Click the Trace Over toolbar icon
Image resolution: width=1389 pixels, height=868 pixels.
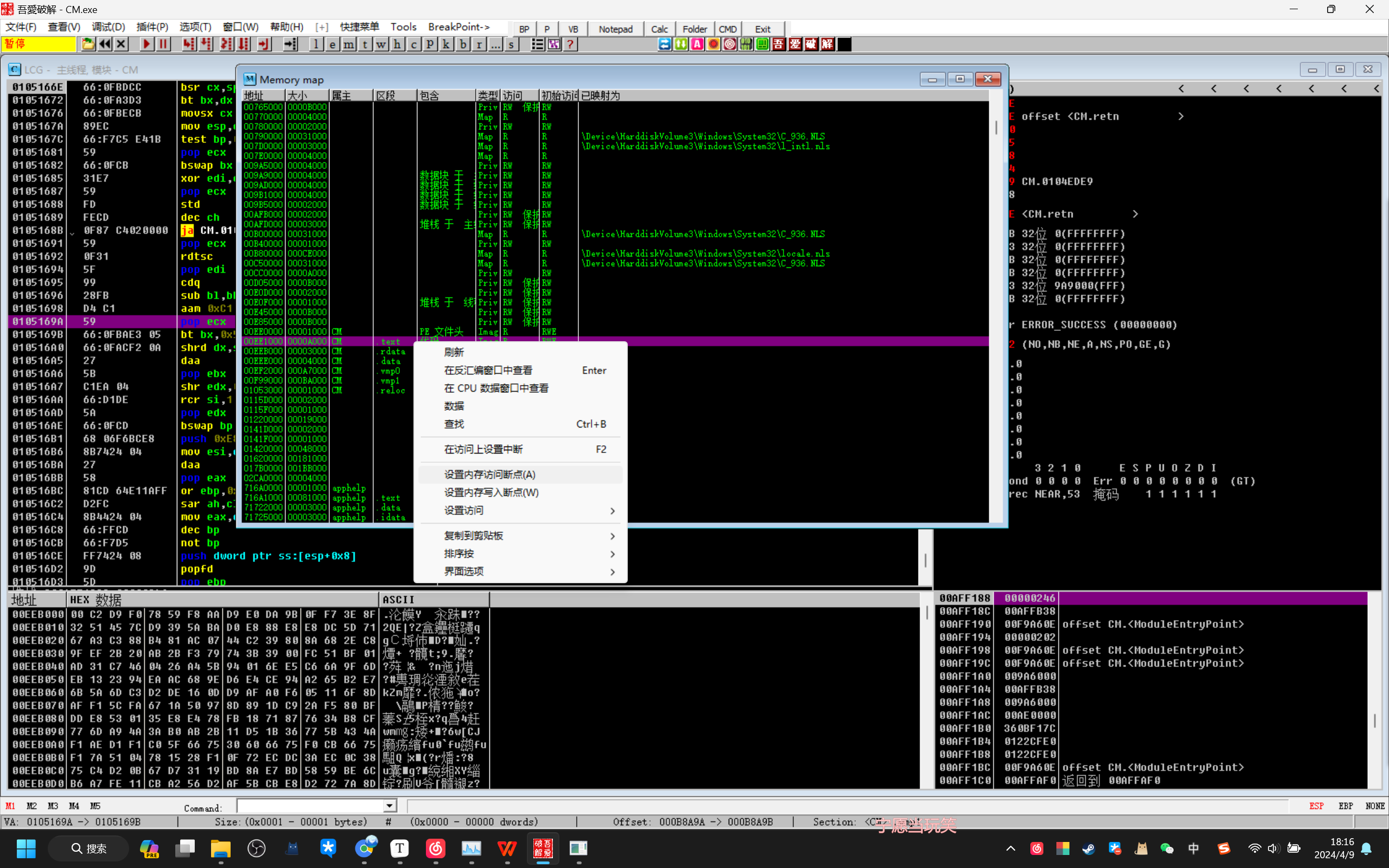click(x=244, y=44)
